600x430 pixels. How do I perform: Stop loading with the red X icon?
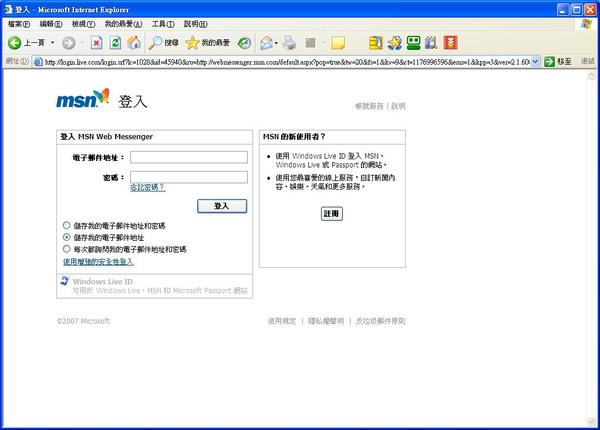click(96, 43)
